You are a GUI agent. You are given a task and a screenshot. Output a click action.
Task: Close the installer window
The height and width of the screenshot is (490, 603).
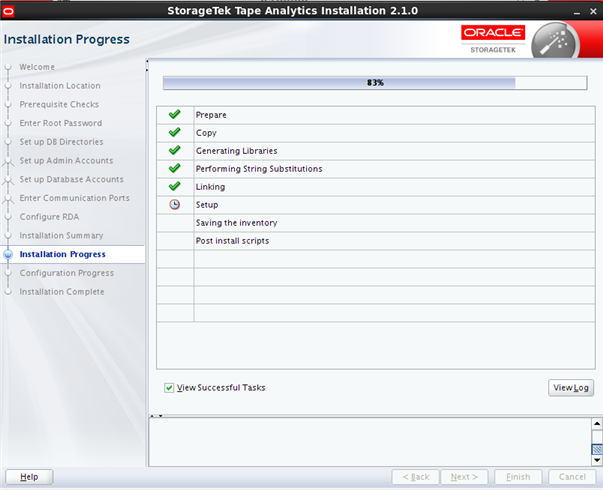click(x=593, y=12)
